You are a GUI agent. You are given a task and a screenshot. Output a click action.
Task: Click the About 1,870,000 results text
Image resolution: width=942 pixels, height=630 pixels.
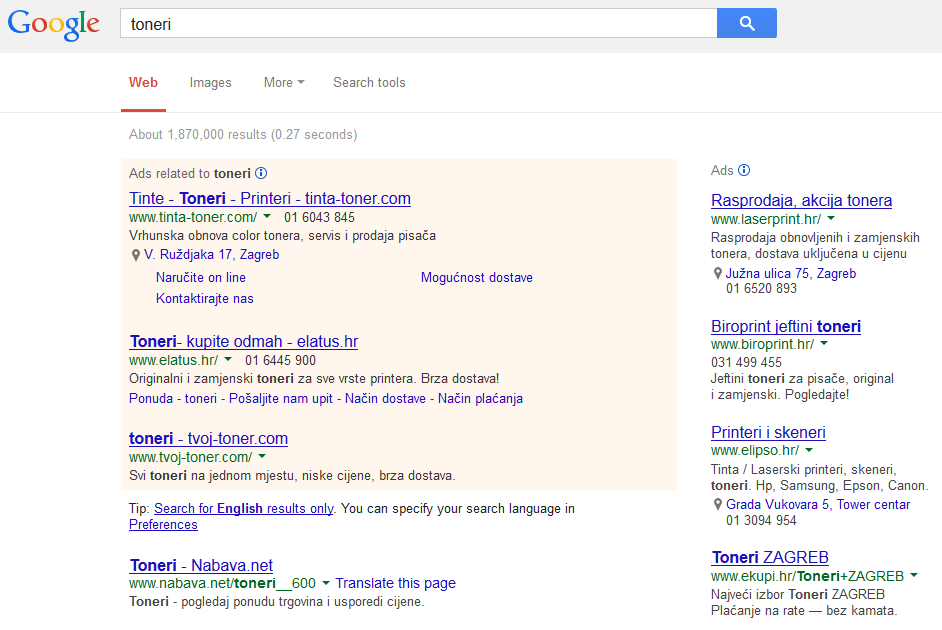[x=243, y=135]
